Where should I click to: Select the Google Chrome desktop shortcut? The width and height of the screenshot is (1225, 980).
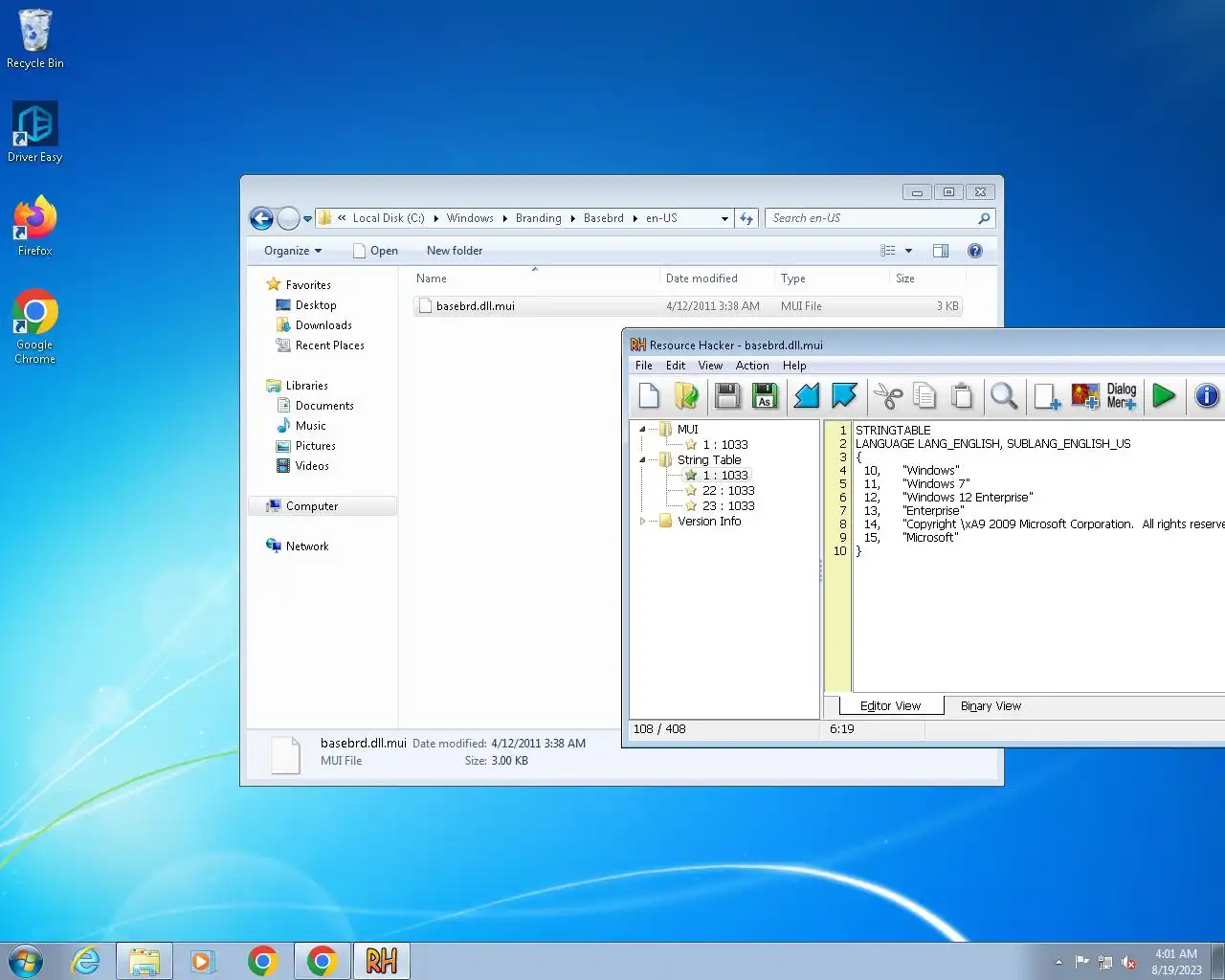35,326
